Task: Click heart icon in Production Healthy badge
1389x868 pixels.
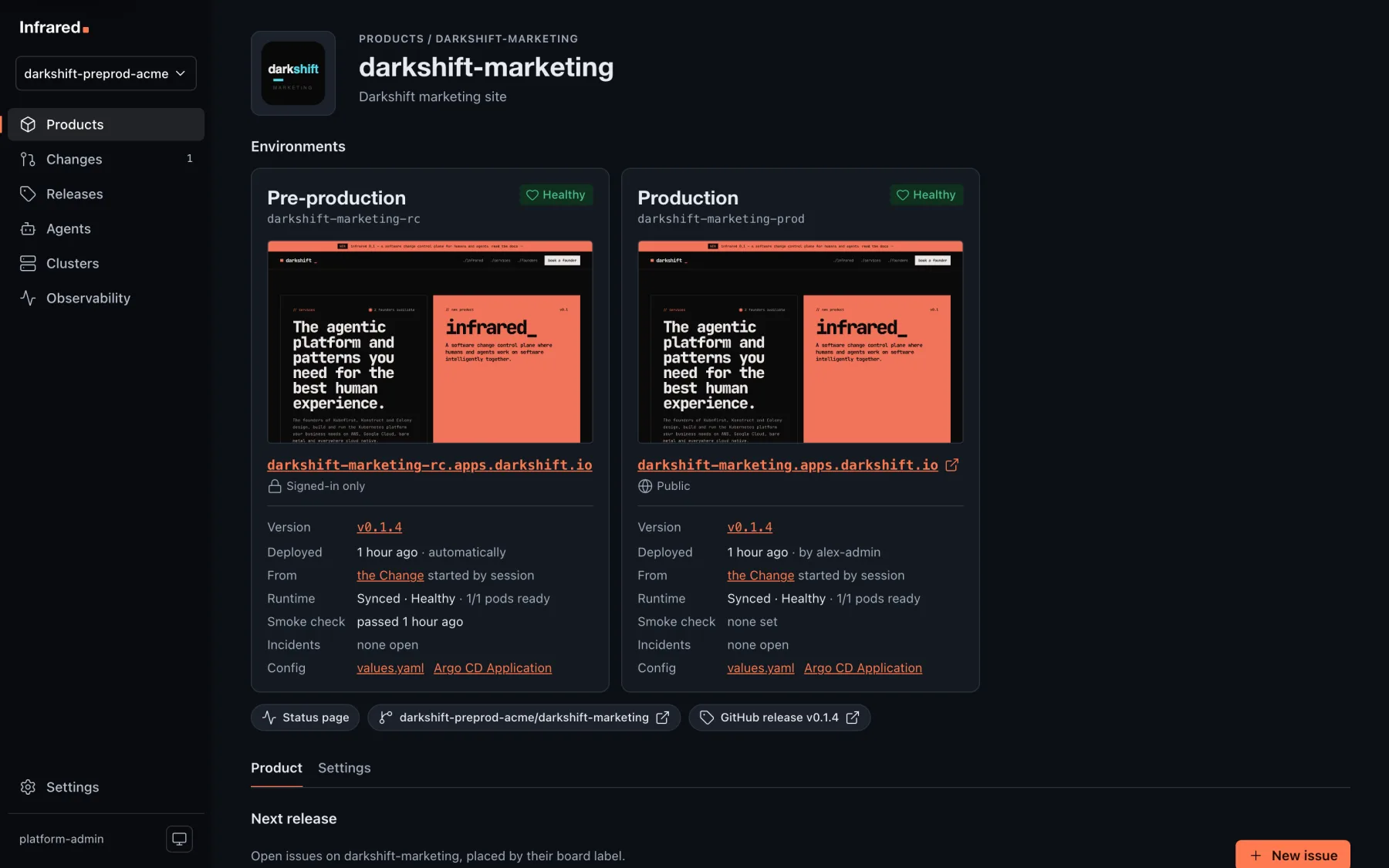Action: point(902,194)
